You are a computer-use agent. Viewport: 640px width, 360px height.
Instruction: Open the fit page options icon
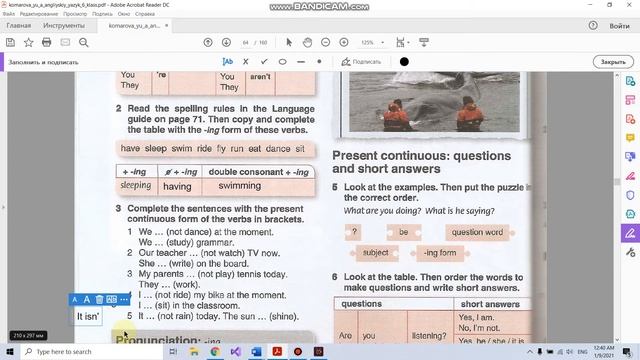402,42
